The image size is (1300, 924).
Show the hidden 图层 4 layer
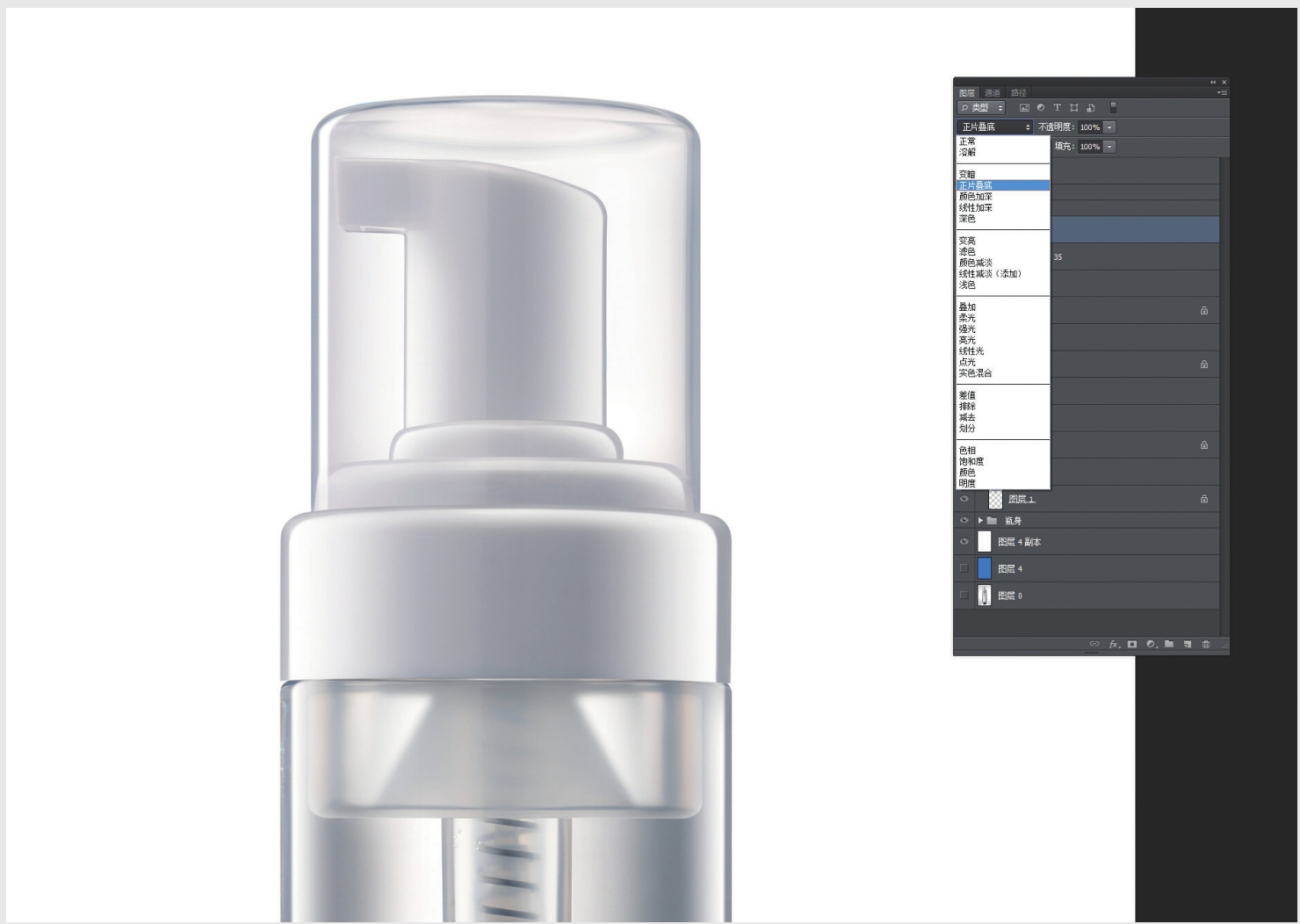click(964, 568)
